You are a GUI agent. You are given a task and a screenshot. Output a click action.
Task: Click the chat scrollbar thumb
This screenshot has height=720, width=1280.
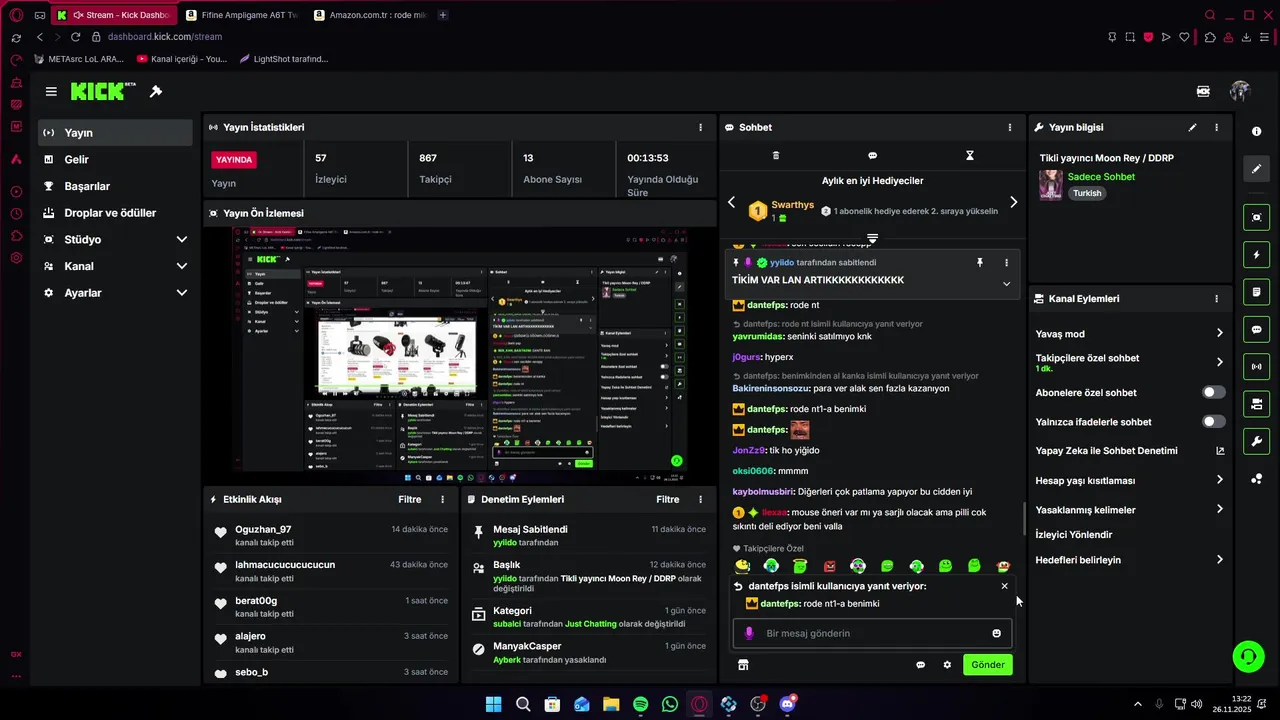tap(1023, 519)
